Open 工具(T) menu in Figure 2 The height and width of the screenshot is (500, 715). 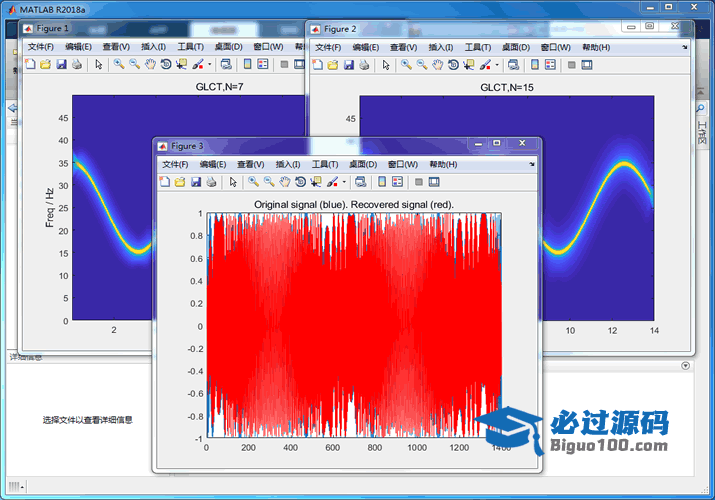click(478, 47)
